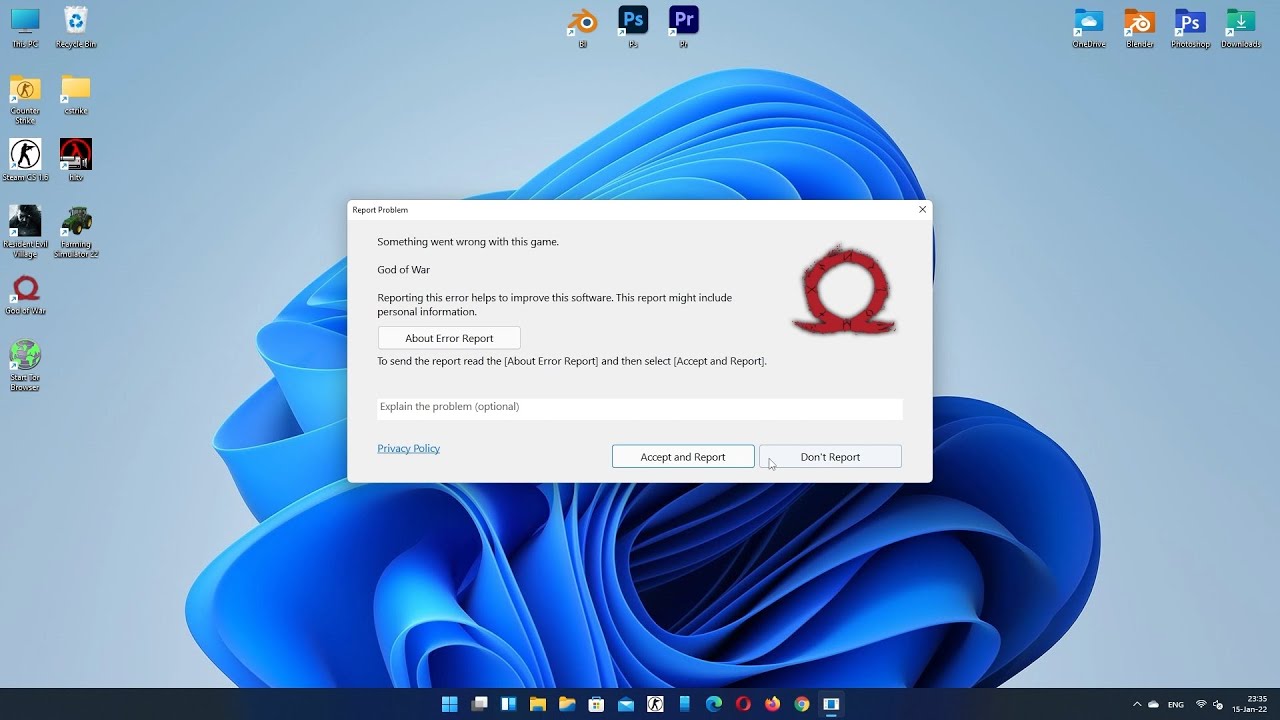Switch input language via ENG indicator
Image resolution: width=1280 pixels, height=720 pixels.
tap(1176, 704)
